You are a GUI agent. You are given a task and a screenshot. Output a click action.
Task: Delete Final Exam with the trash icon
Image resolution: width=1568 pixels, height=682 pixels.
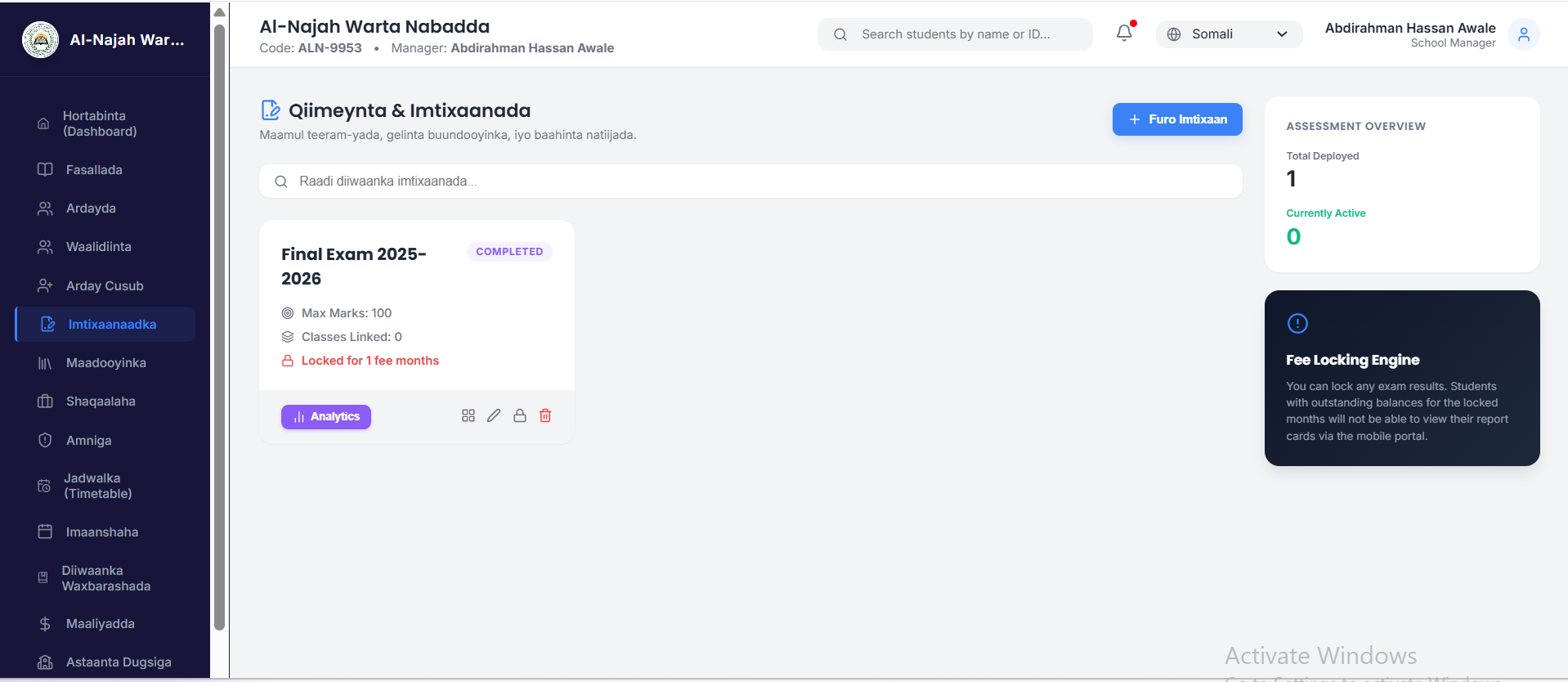pos(545,415)
